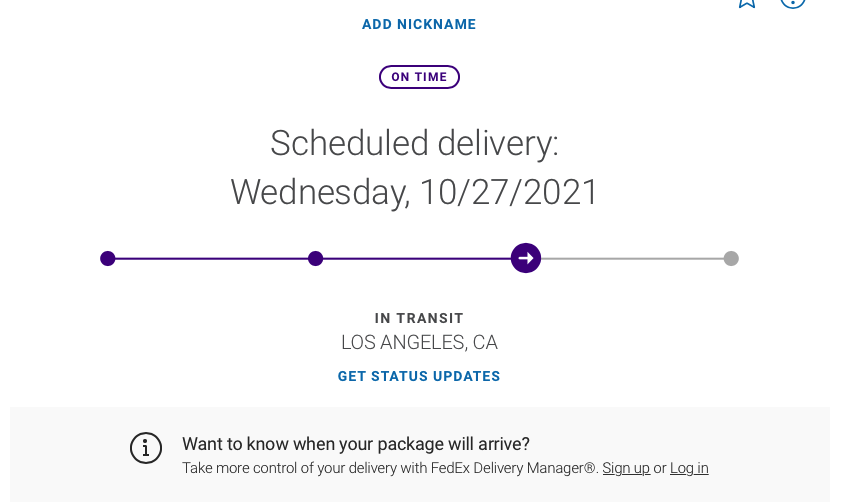Open the Log in link

(689, 468)
